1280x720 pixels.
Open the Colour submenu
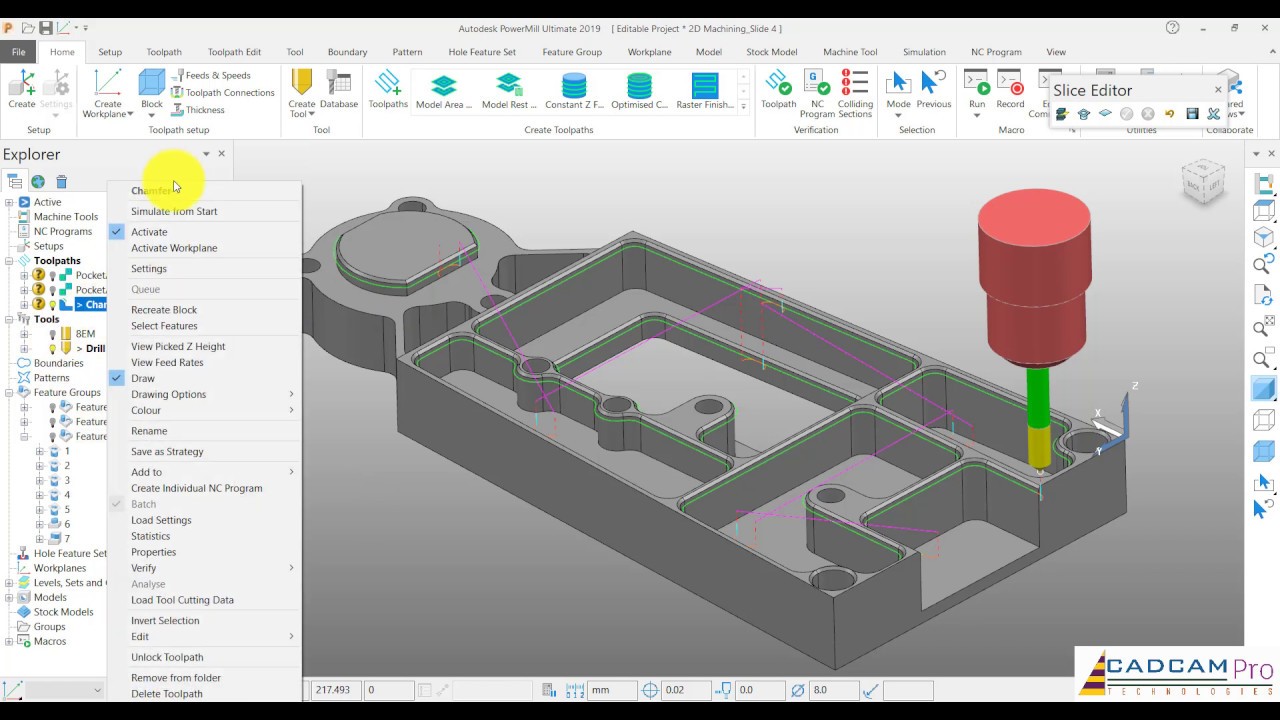pos(204,410)
